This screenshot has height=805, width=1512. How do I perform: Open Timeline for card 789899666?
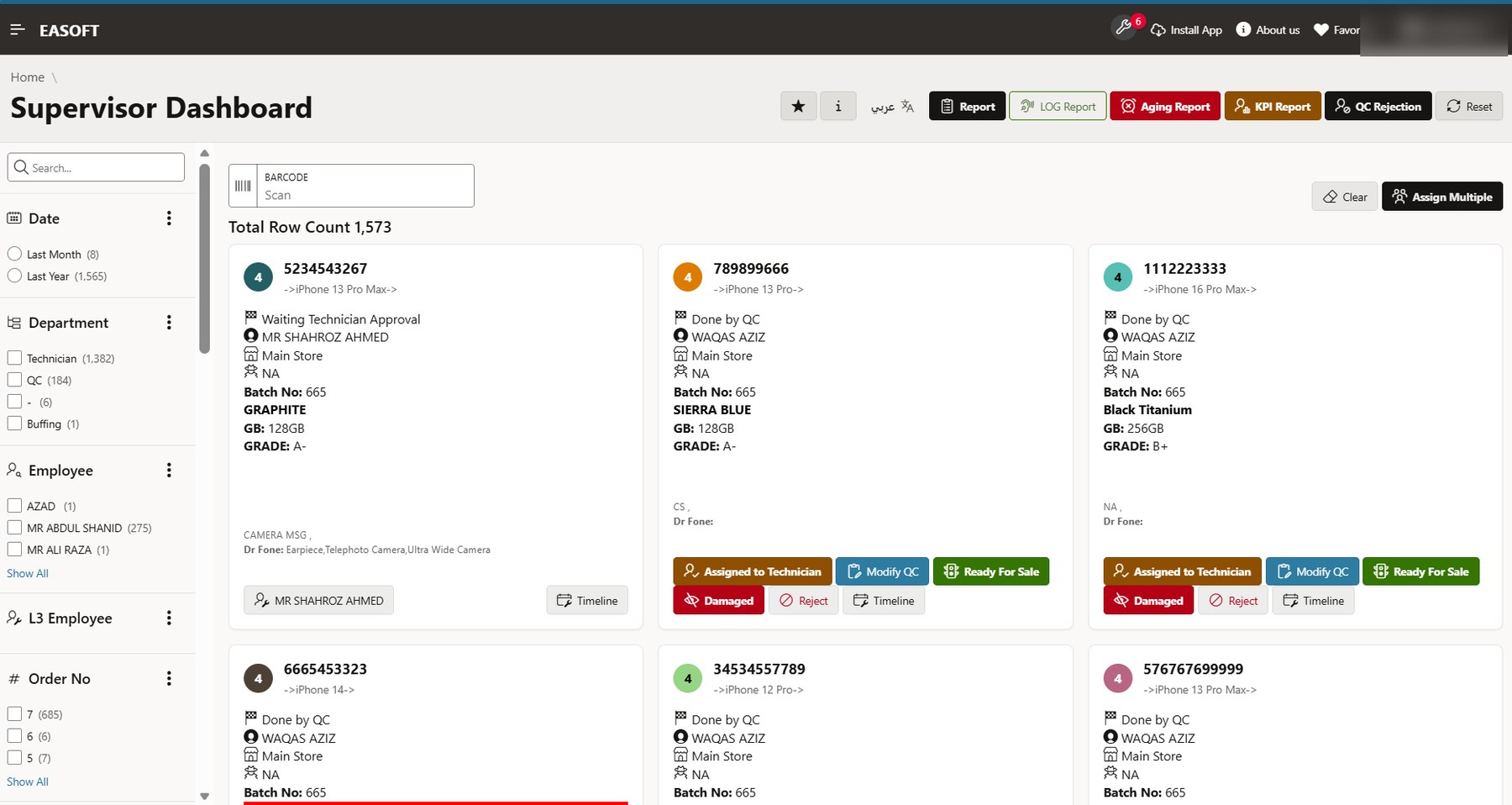pyautogui.click(x=884, y=600)
